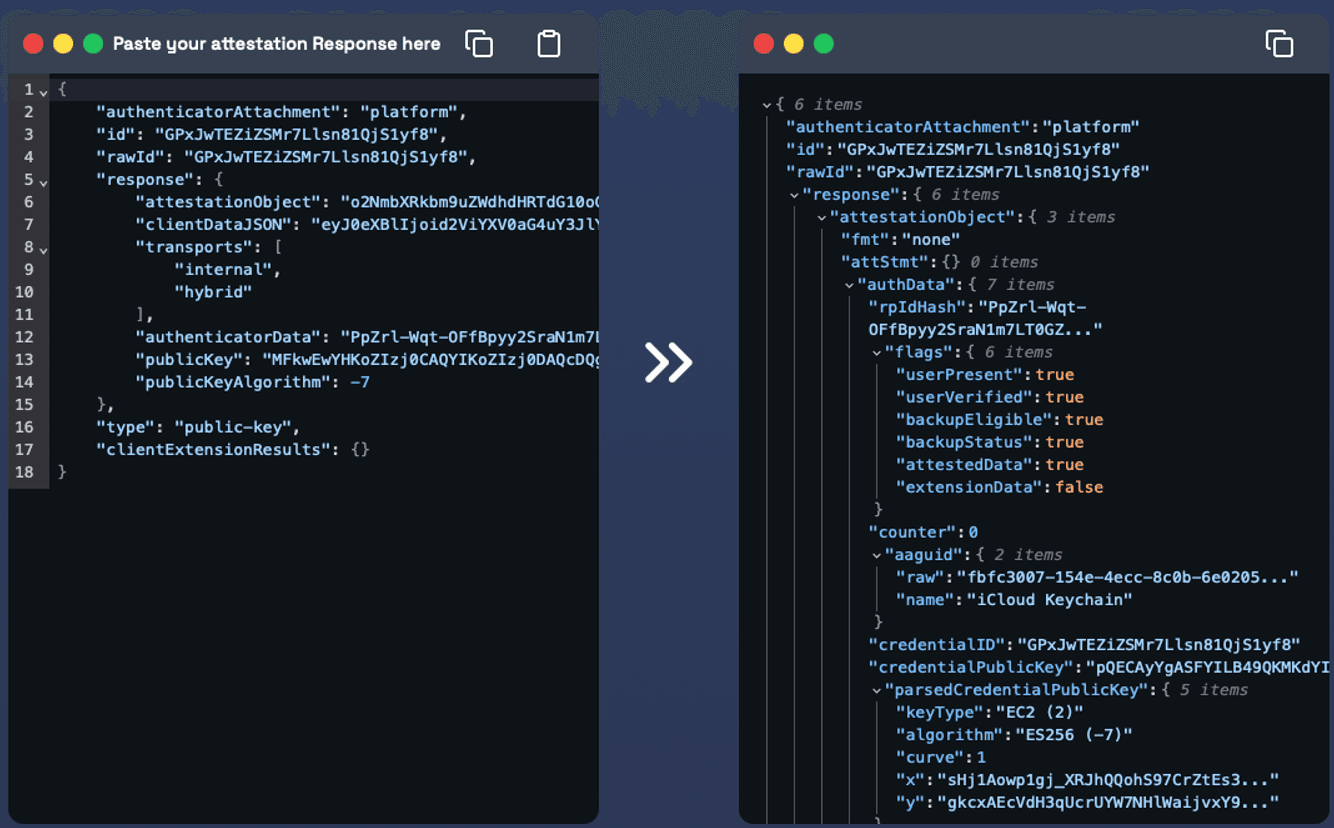Click the "credentialPublicKey" row
Image resolution: width=1334 pixels, height=828 pixels.
click(x=1098, y=667)
